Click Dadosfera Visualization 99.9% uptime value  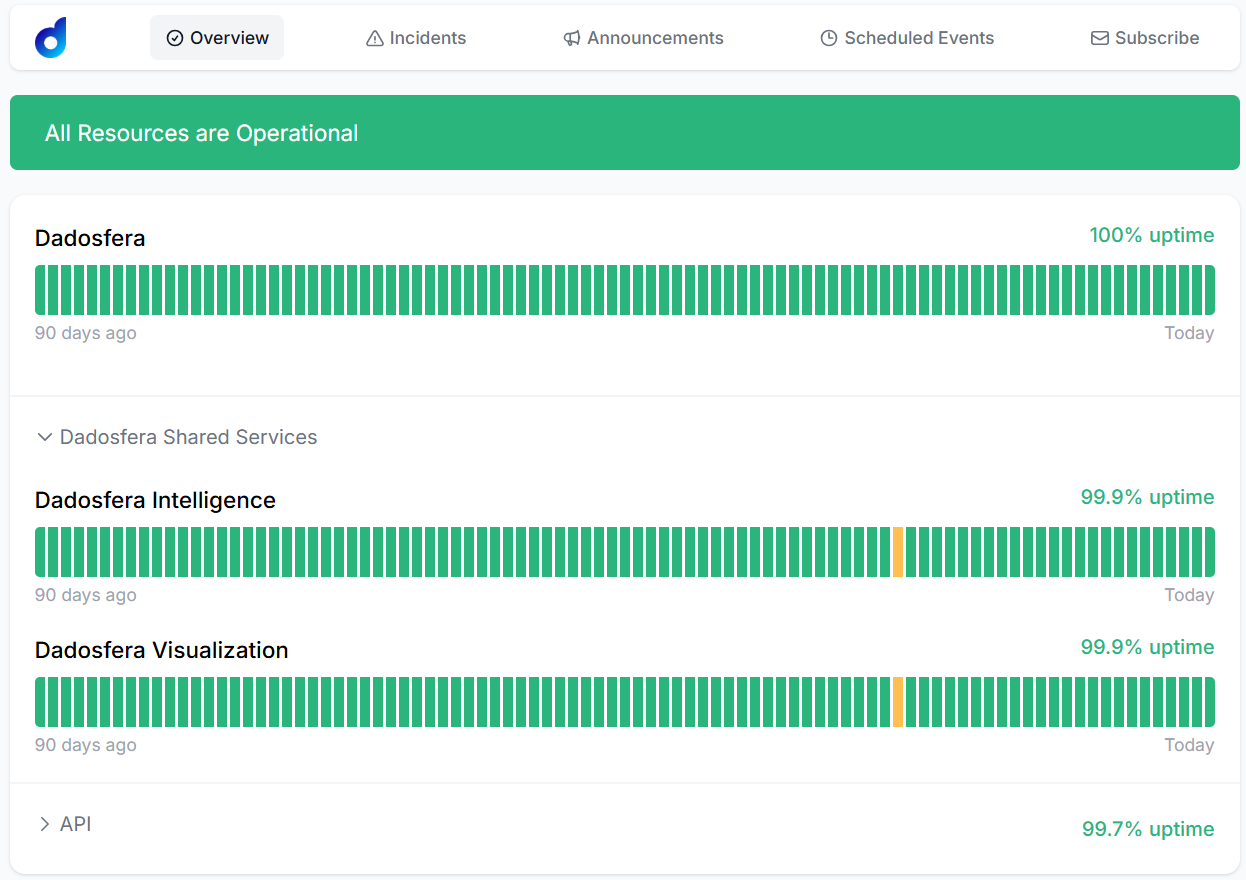click(x=1147, y=647)
